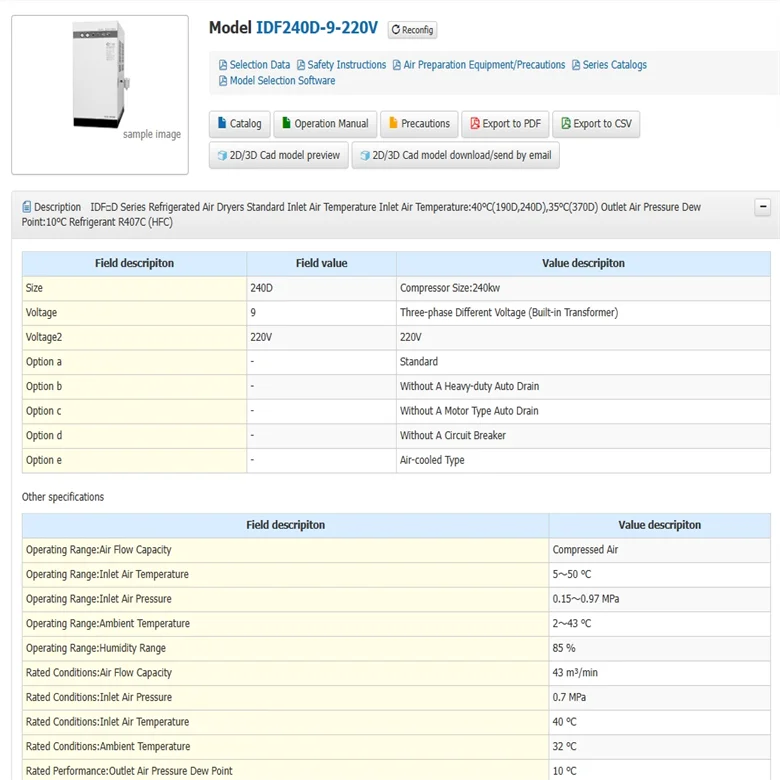
Task: Open the Selection Data PDF link
Action: coord(259,65)
